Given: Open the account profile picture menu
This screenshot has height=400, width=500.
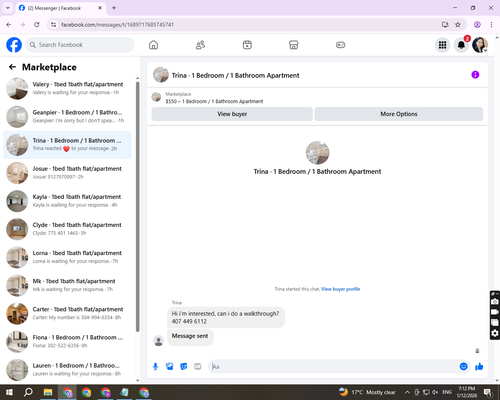Looking at the screenshot, I should click(x=480, y=45).
